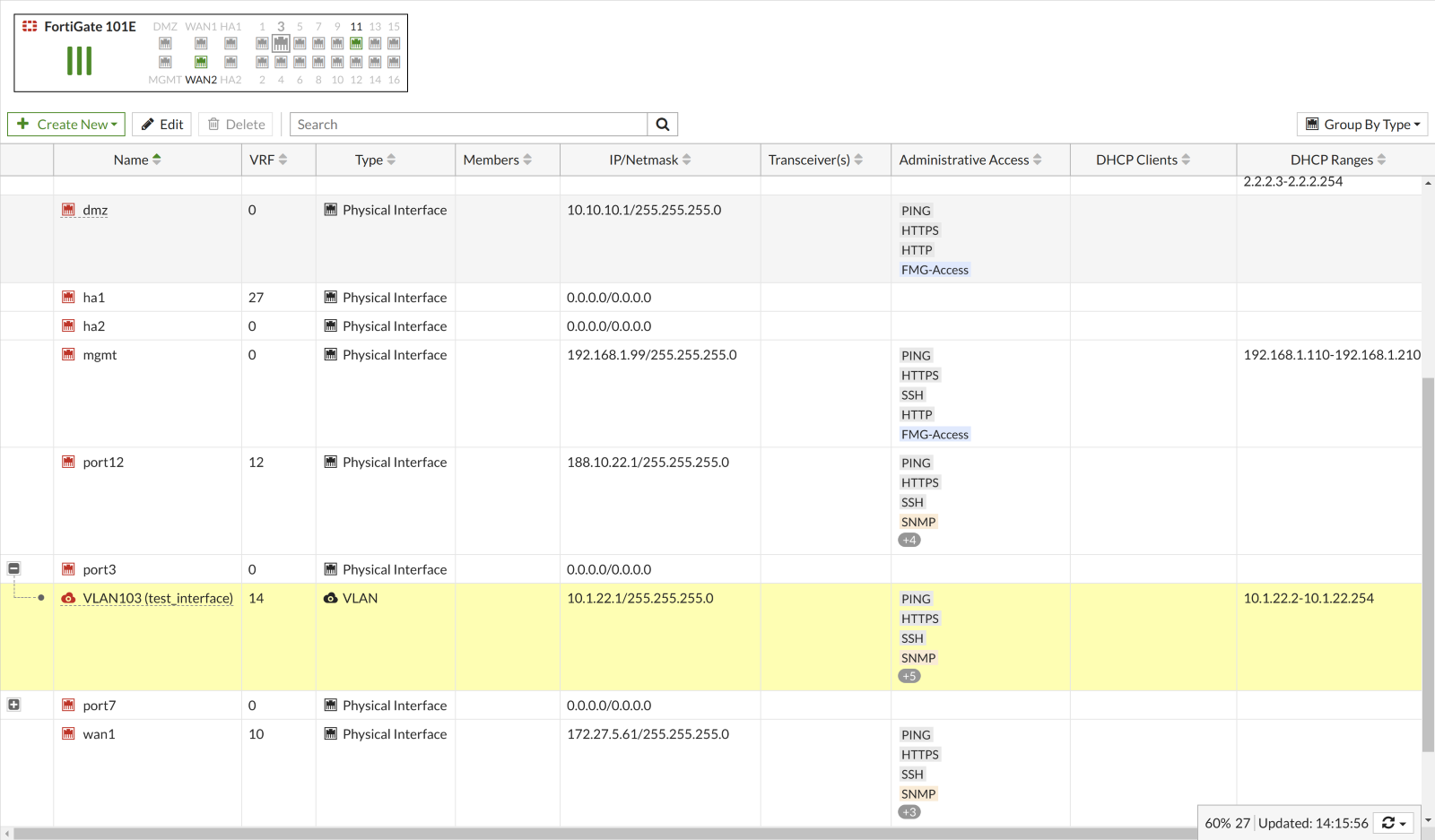The width and height of the screenshot is (1435, 840).
Task: Collapse the port3 interface tree
Action: point(13,568)
